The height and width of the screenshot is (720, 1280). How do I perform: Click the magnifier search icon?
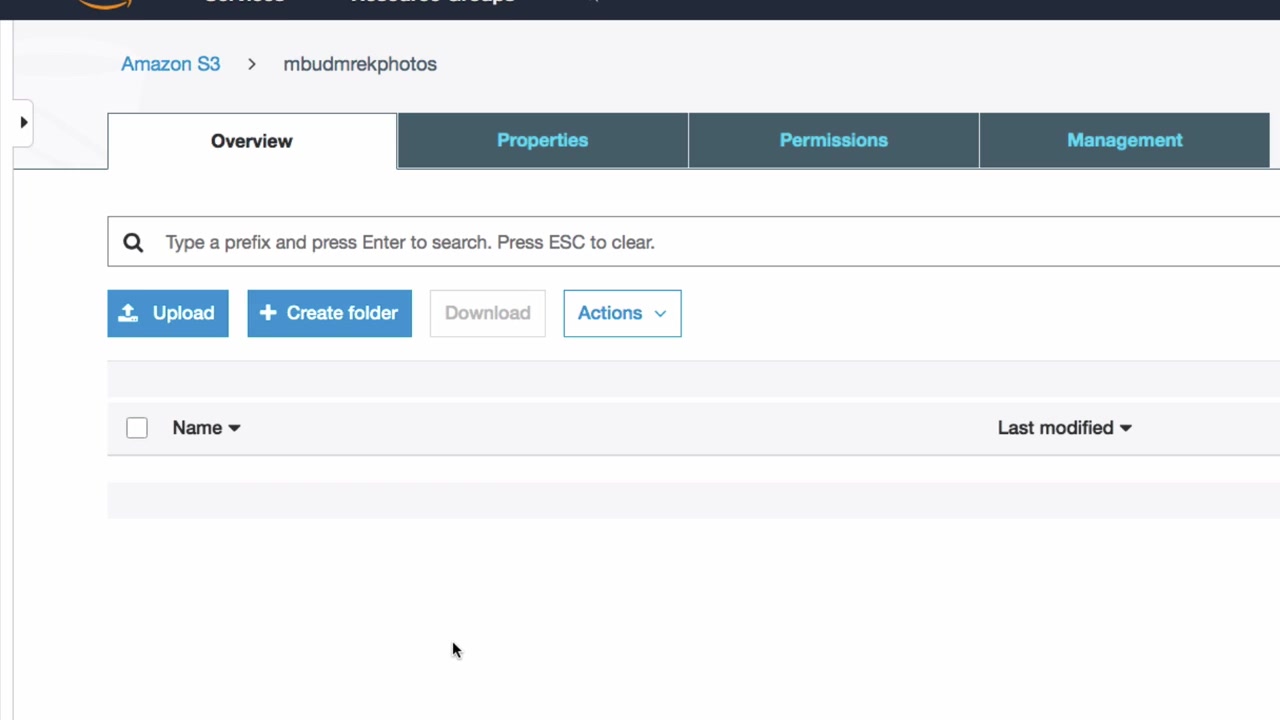coord(133,242)
